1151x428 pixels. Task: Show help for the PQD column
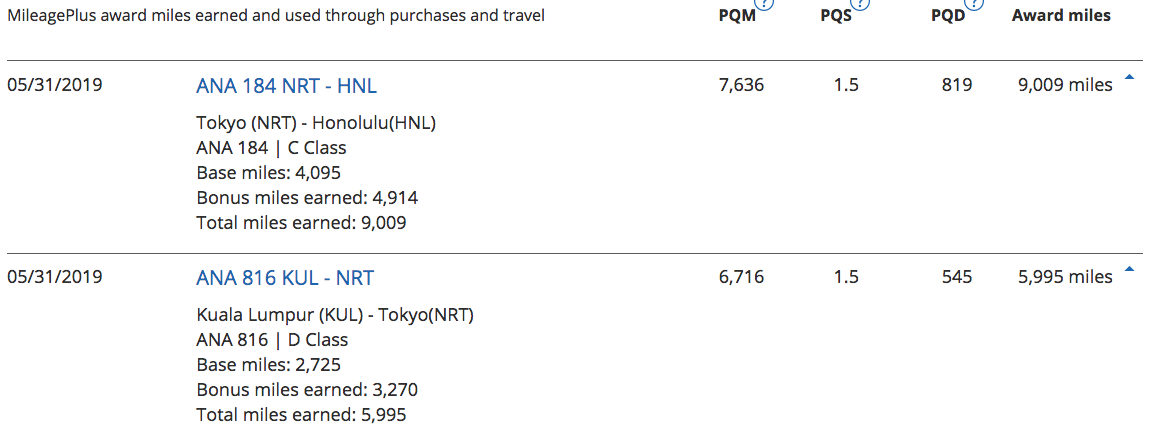975,4
